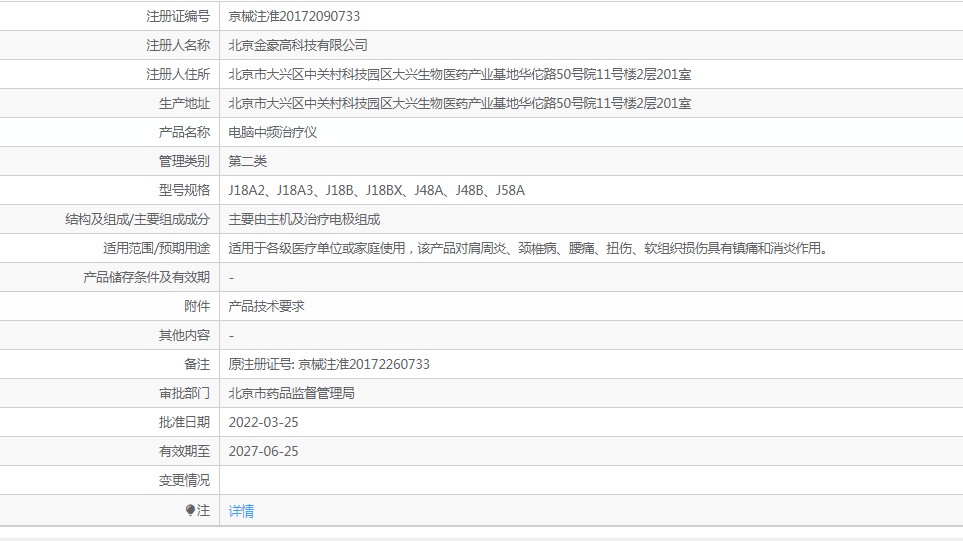Click the 注册人住所 address value
The width and height of the screenshot is (963, 541).
pos(459,74)
